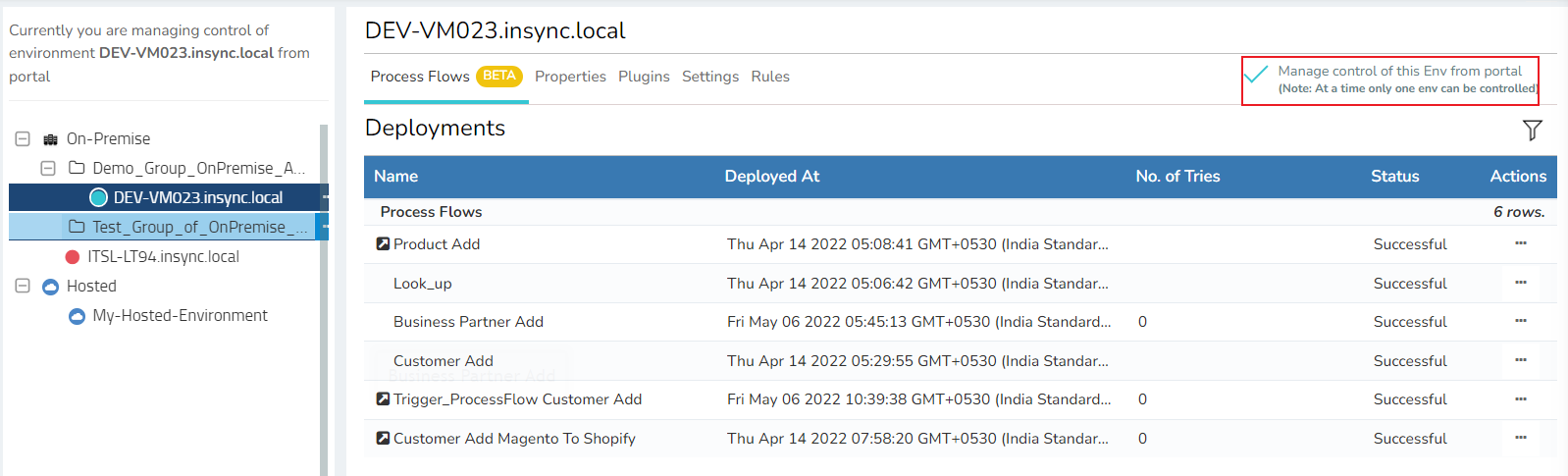Click the red status dot of ITSL-LT94.insync.local
Viewport: 1568px width, 476px height.
pyautogui.click(x=72, y=257)
